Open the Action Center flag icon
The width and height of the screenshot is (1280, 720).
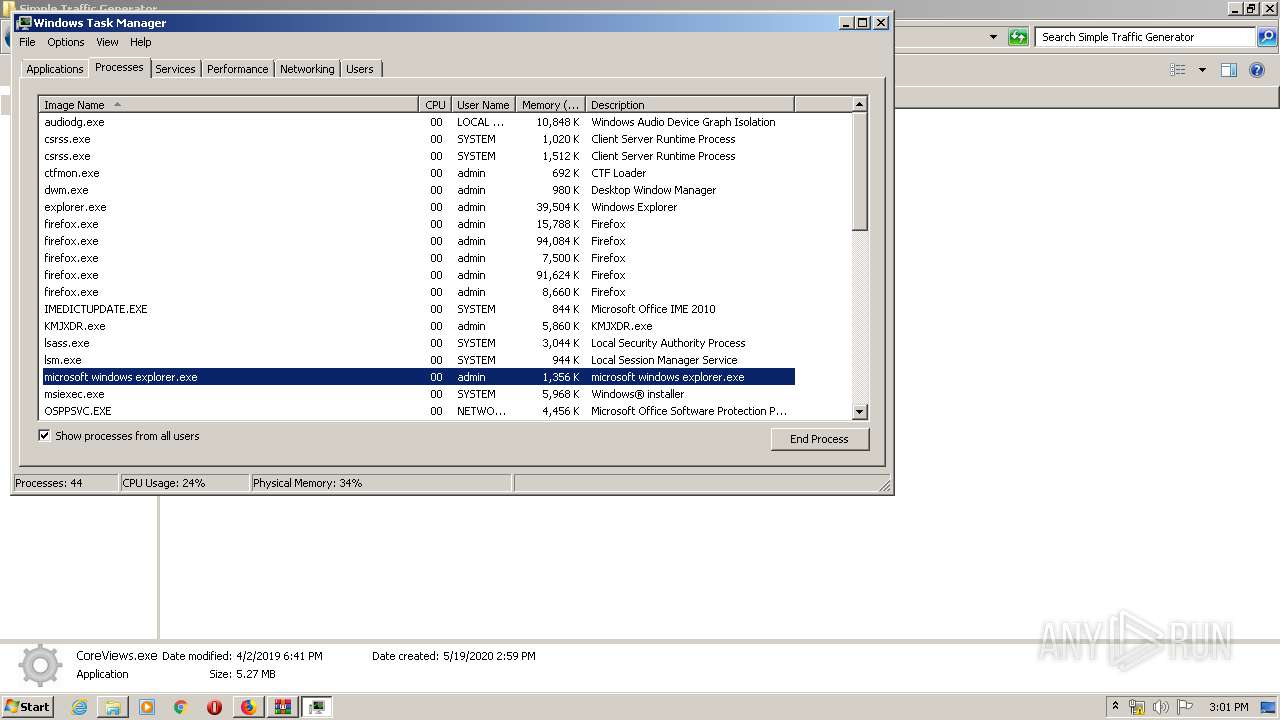tap(1185, 707)
